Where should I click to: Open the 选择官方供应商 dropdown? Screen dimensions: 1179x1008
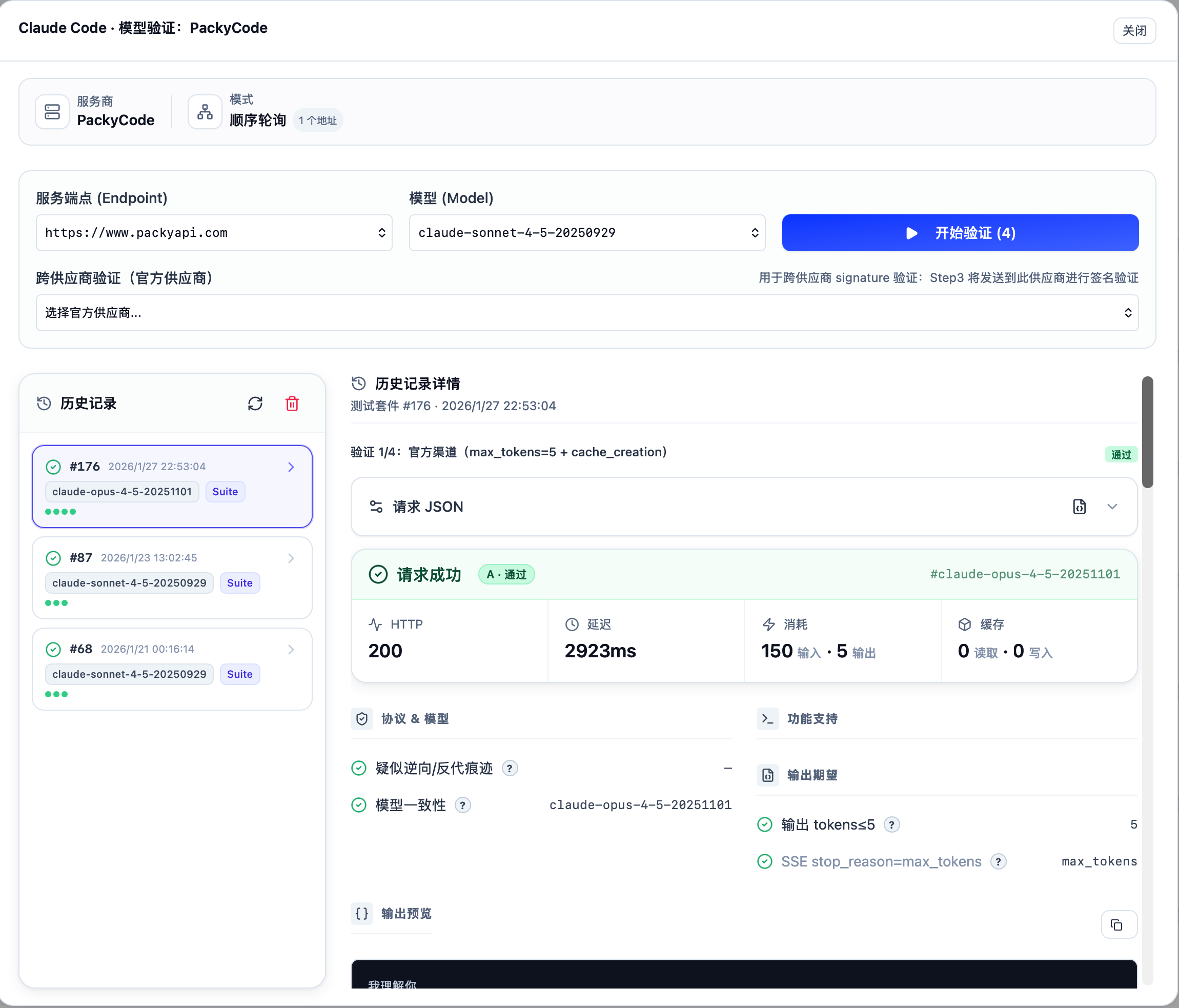(587, 312)
